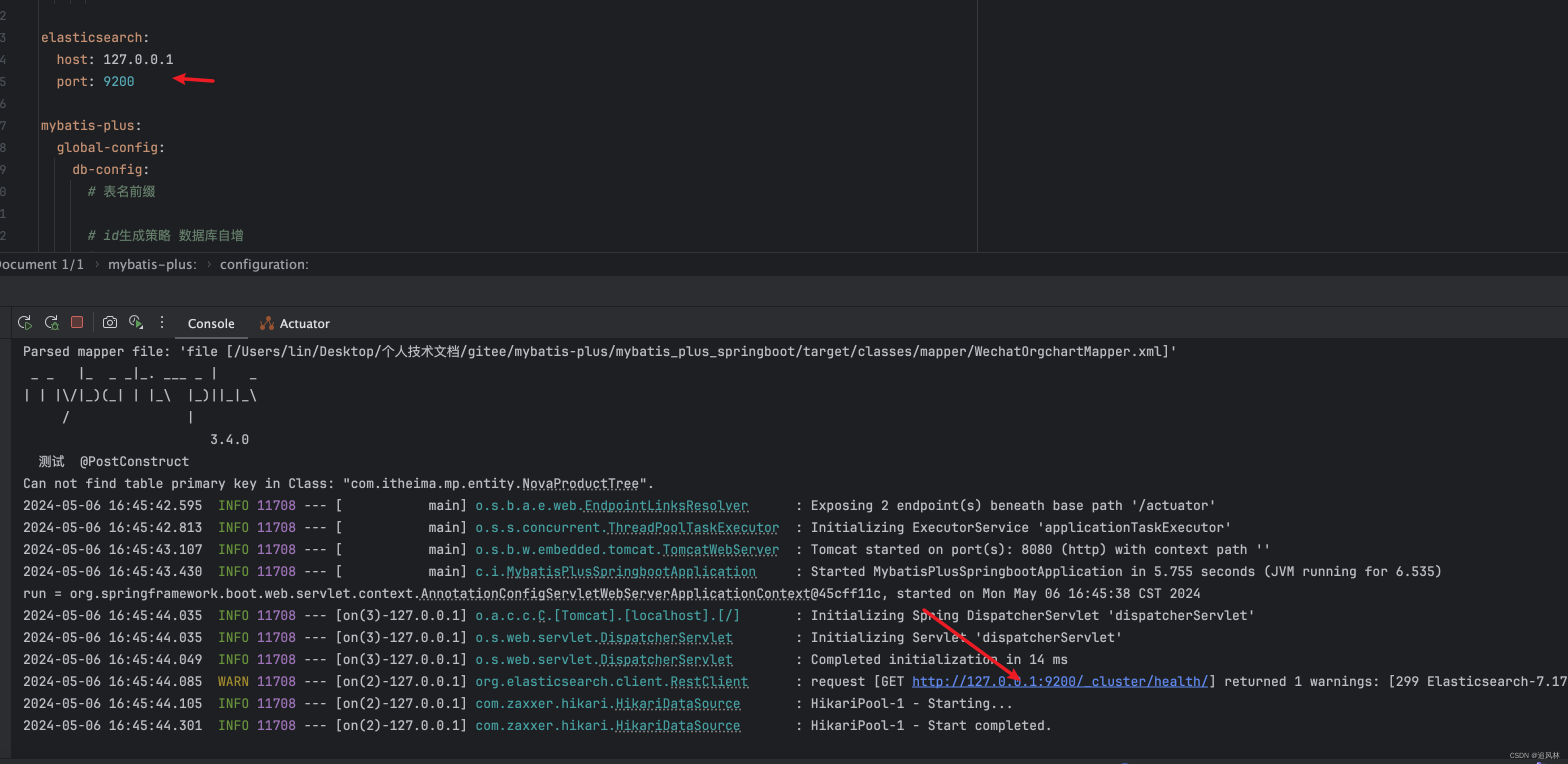Click the 'configuration:' breadcrumb

[x=264, y=264]
